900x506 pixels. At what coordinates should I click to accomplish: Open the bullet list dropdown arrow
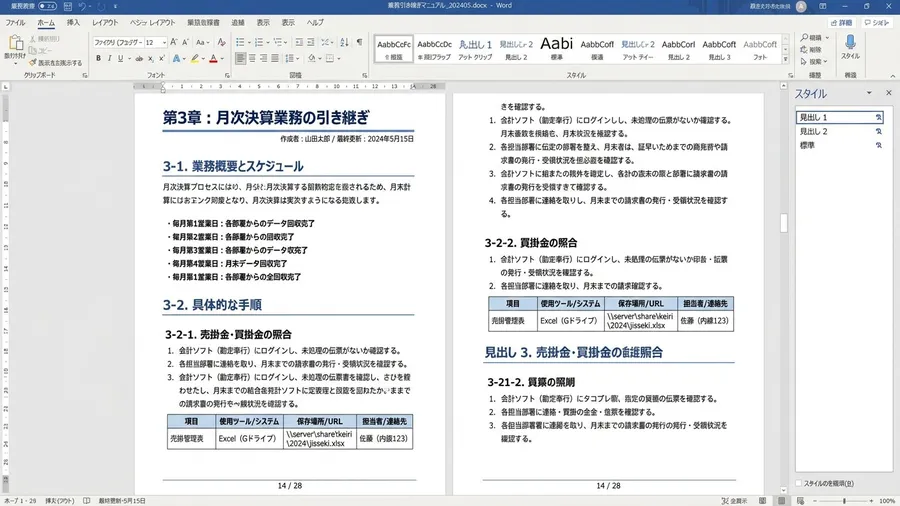(x=249, y=42)
